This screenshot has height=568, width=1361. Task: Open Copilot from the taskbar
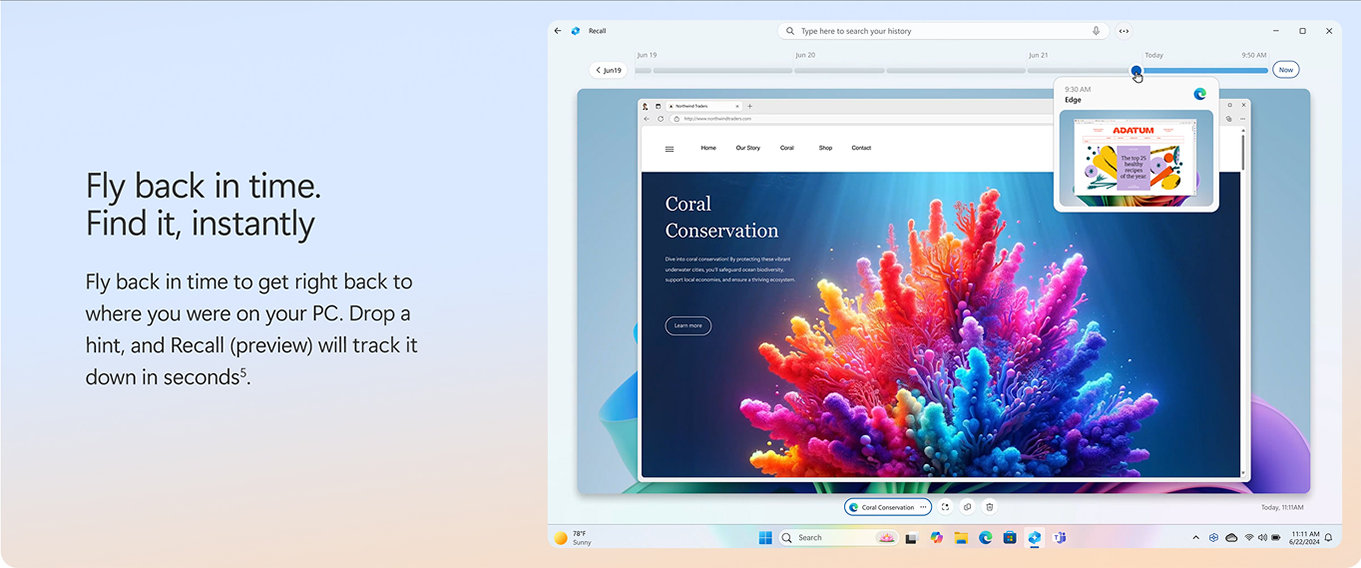tap(936, 538)
